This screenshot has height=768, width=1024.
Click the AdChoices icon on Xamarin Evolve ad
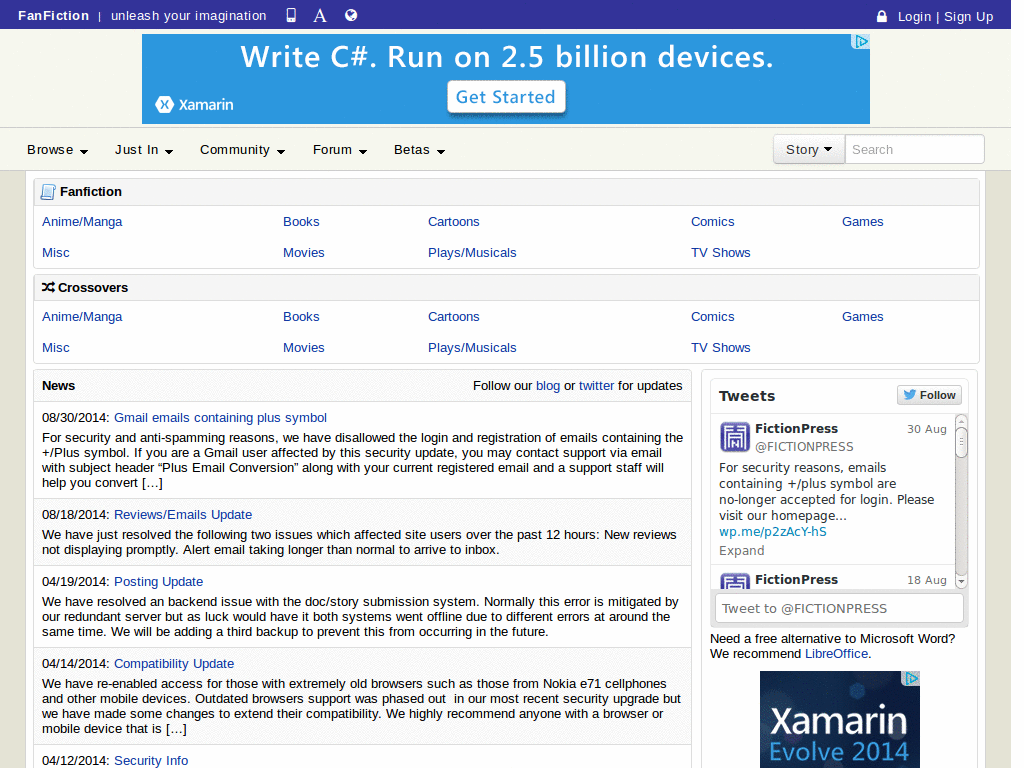[911, 679]
